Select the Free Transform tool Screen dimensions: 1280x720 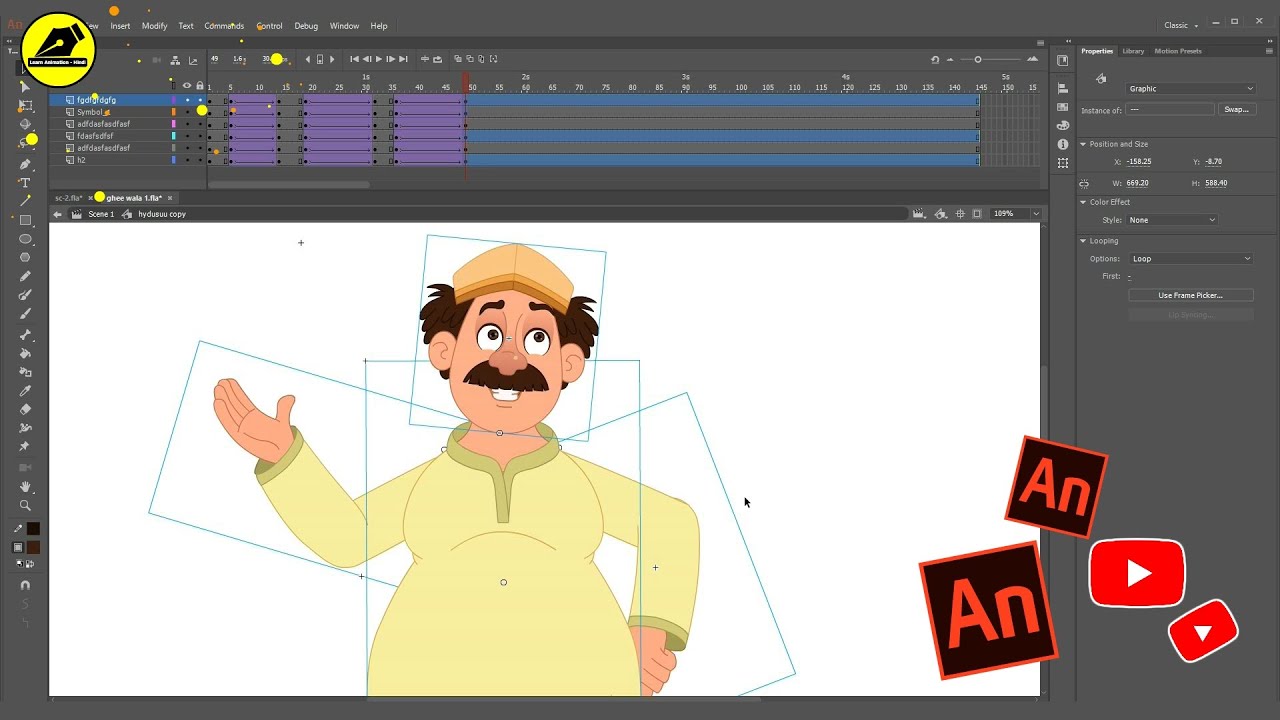click(x=25, y=105)
